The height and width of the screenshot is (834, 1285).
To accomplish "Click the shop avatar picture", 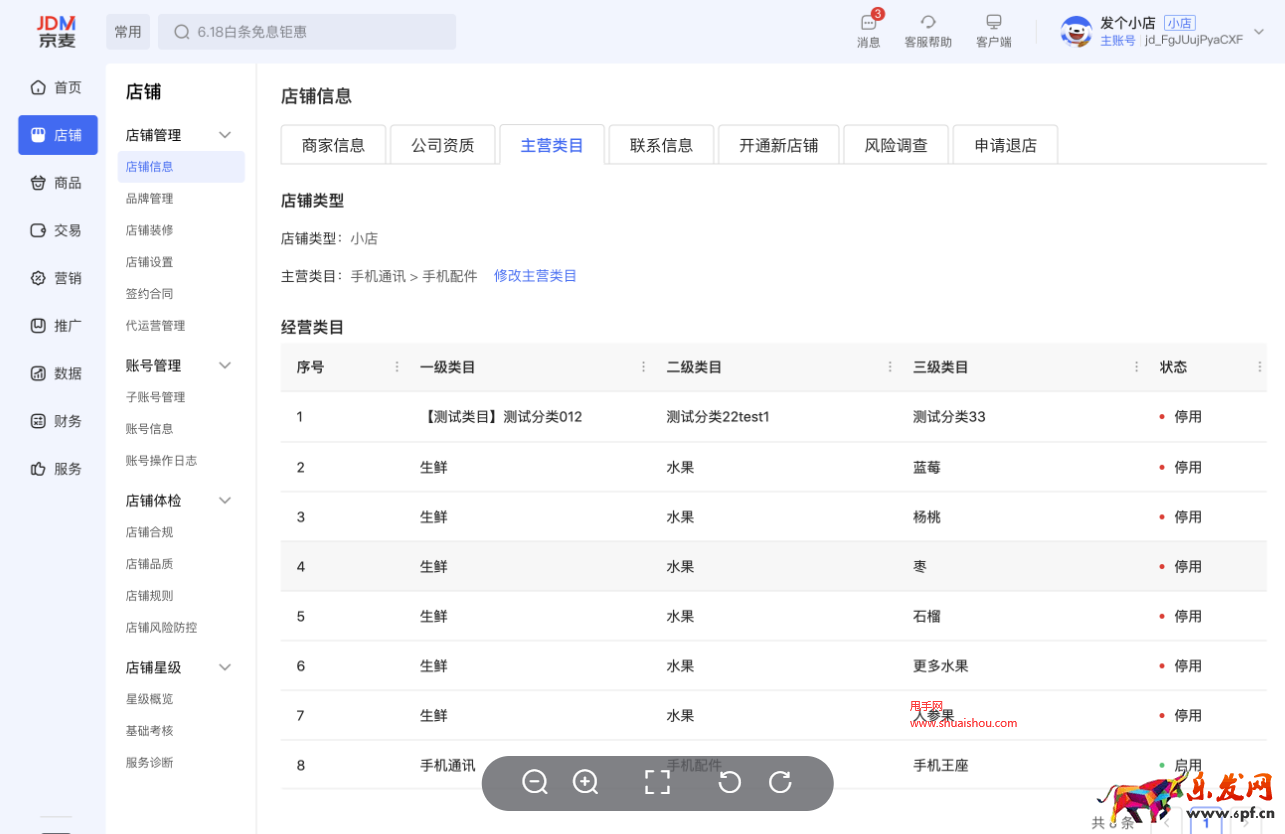I will tap(1076, 31).
